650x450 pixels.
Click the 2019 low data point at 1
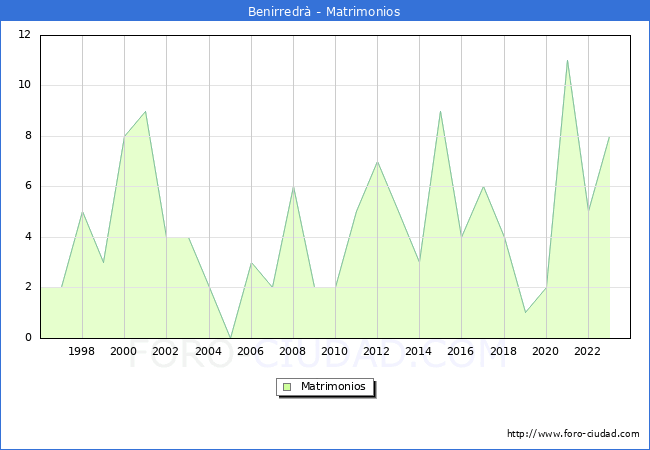pyautogui.click(x=525, y=313)
